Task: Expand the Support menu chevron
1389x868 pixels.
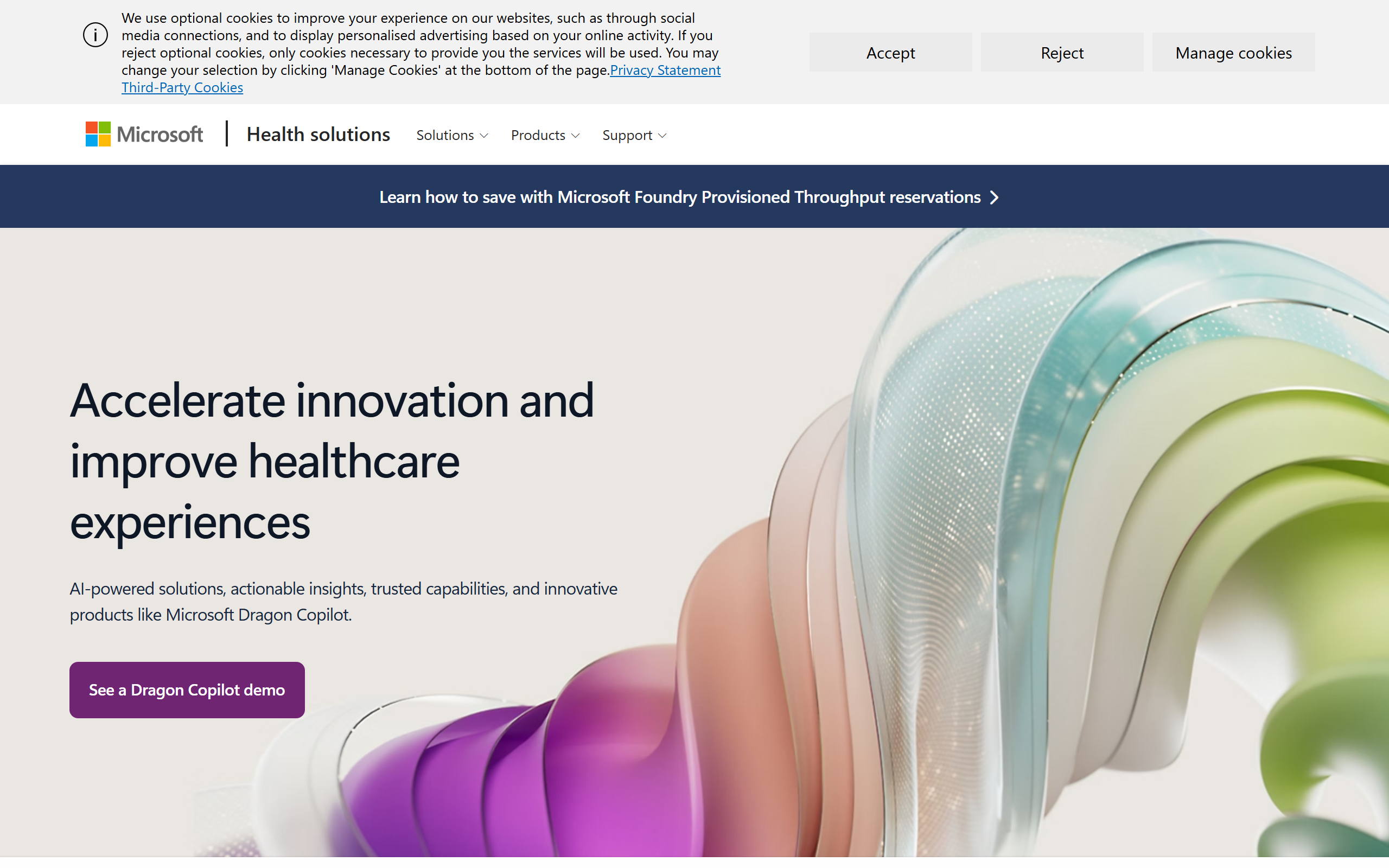Action: tap(662, 136)
